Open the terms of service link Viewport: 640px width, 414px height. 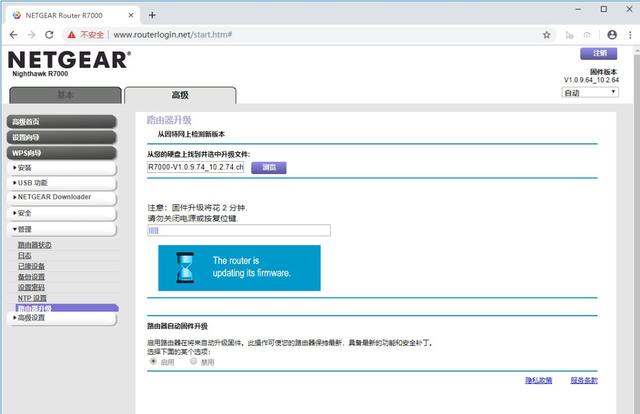point(584,380)
